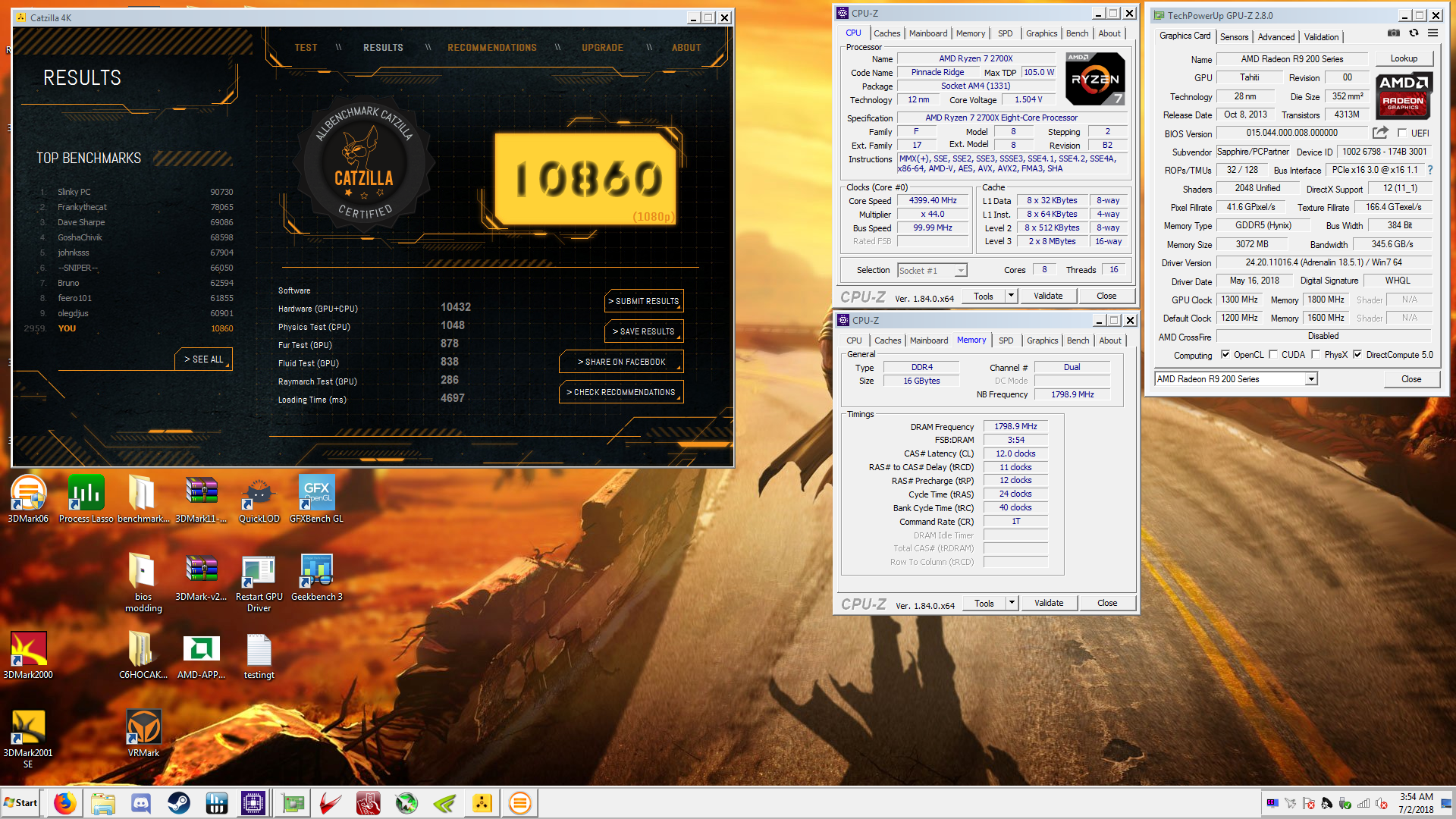
Task: Click the GPU-Z refresh icon
Action: pos(1414,33)
